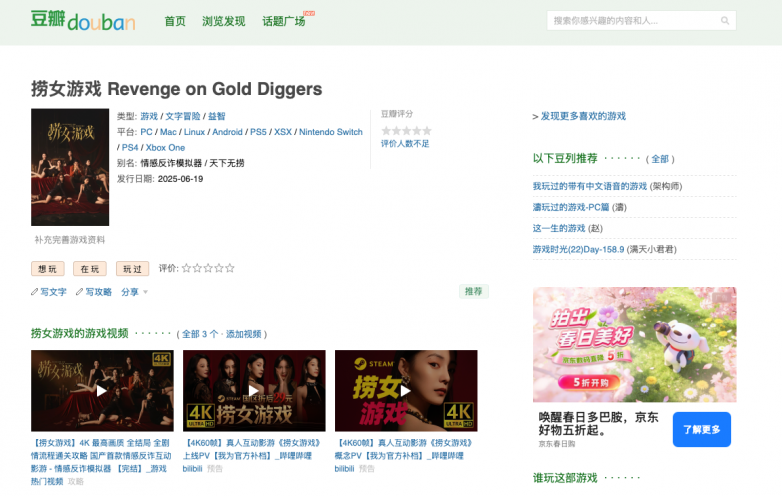The width and height of the screenshot is (782, 496).
Task: Open the Xbox One platform link
Action: coord(165,148)
